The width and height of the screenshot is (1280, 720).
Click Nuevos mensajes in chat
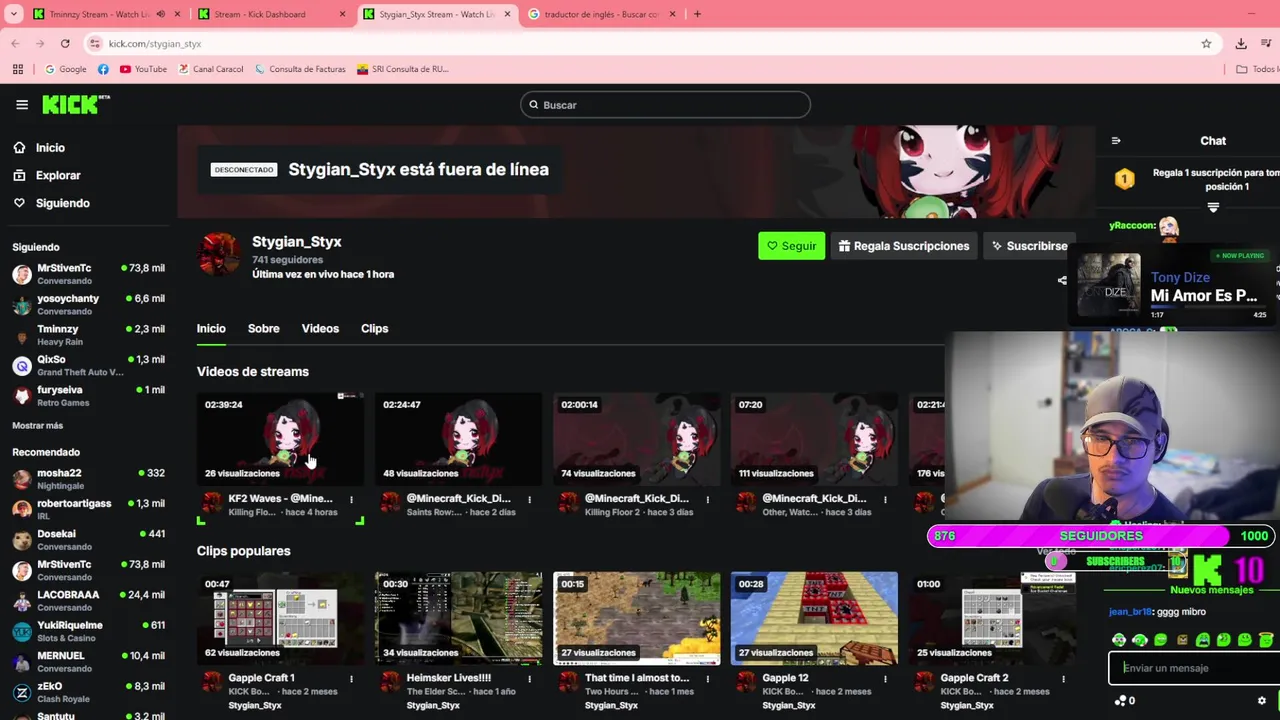coord(1211,590)
